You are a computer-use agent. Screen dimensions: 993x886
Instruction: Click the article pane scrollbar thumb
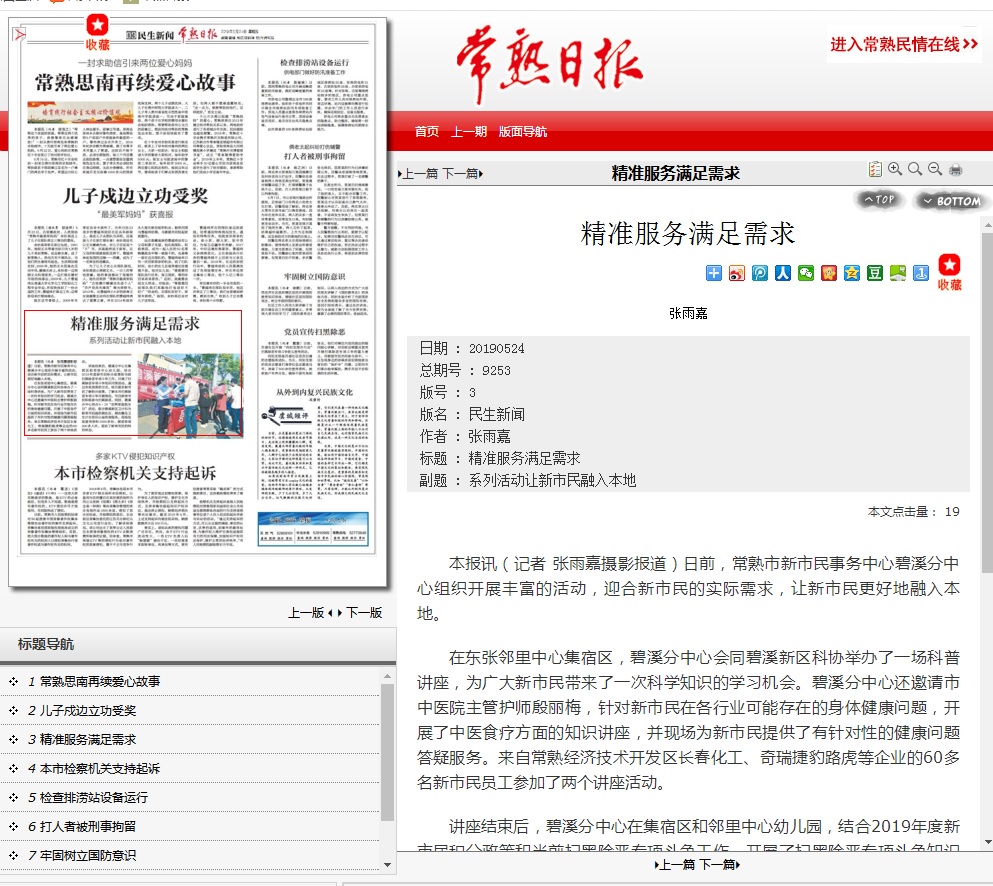[987, 402]
